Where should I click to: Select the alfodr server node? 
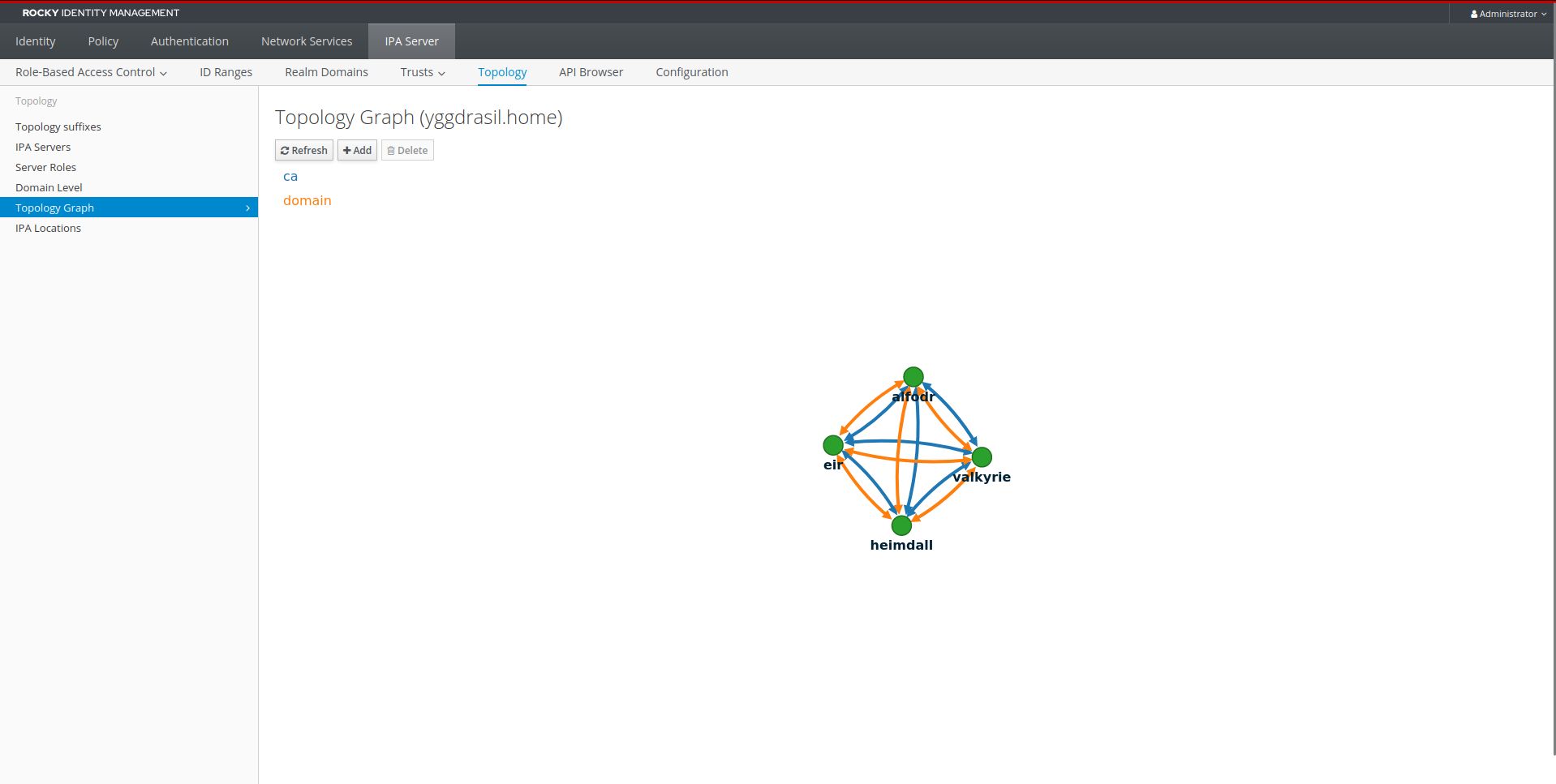pyautogui.click(x=913, y=377)
